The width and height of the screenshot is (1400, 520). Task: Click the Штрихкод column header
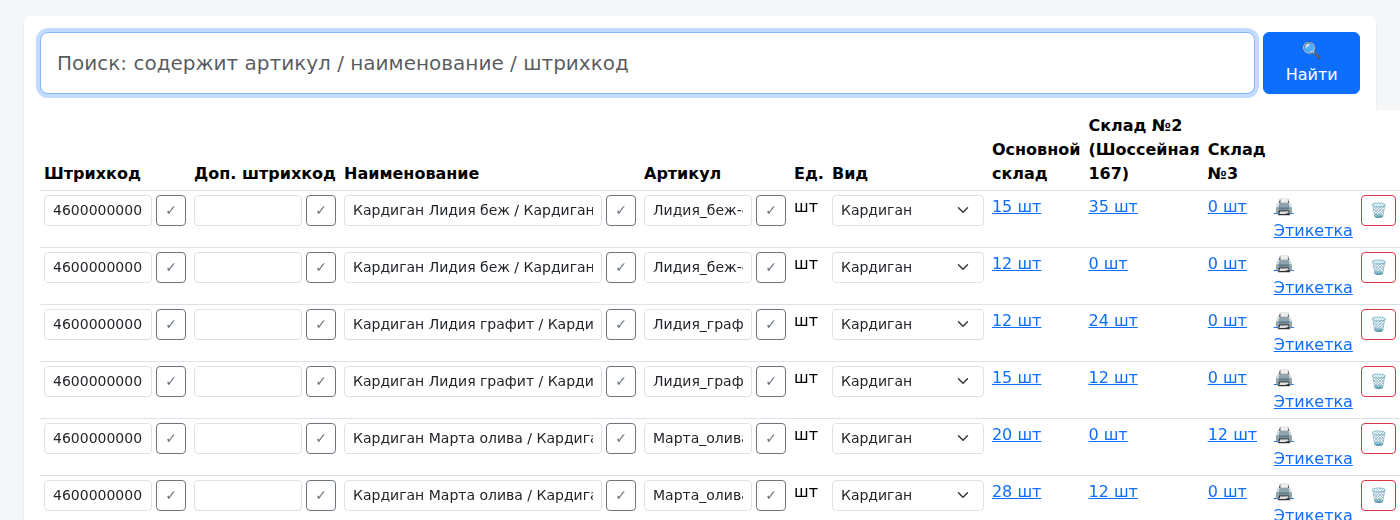coord(93,174)
